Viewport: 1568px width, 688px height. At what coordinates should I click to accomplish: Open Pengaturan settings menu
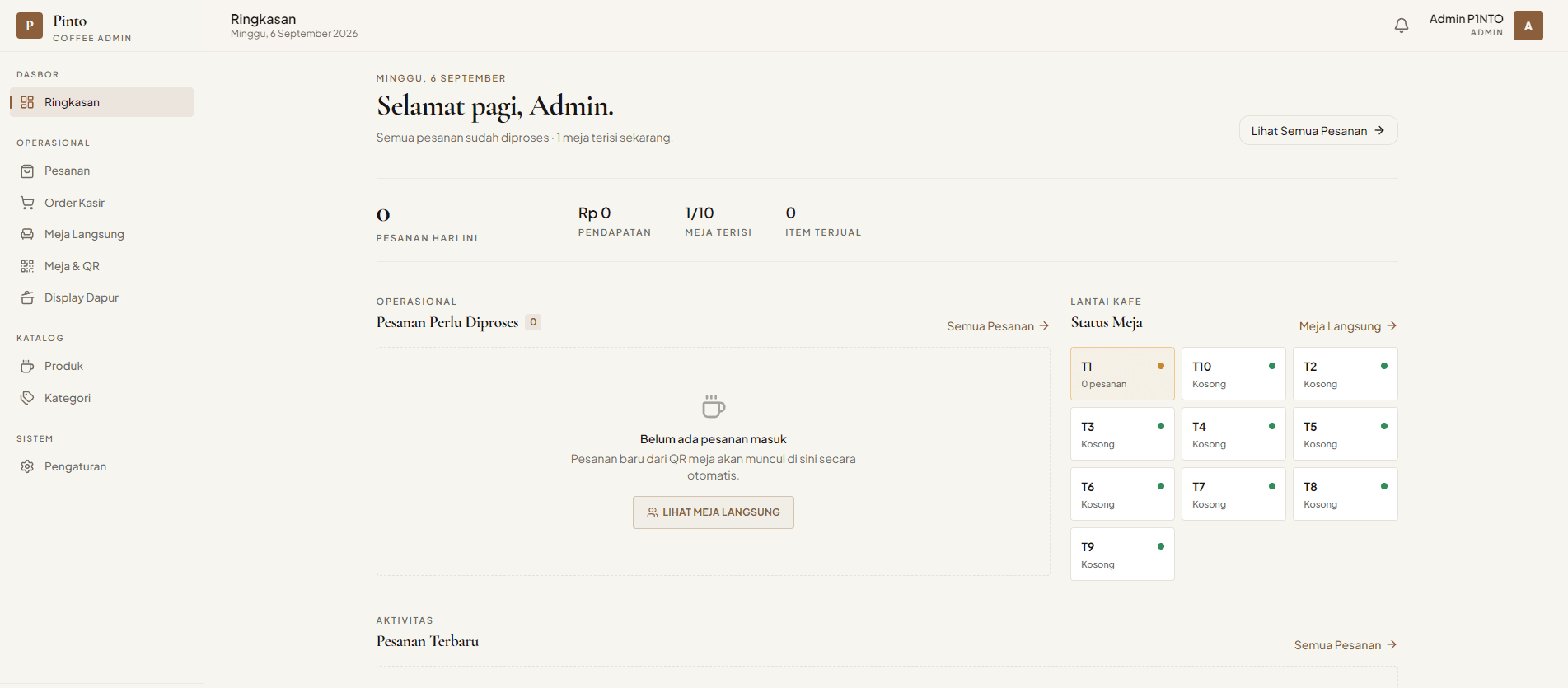tap(101, 466)
